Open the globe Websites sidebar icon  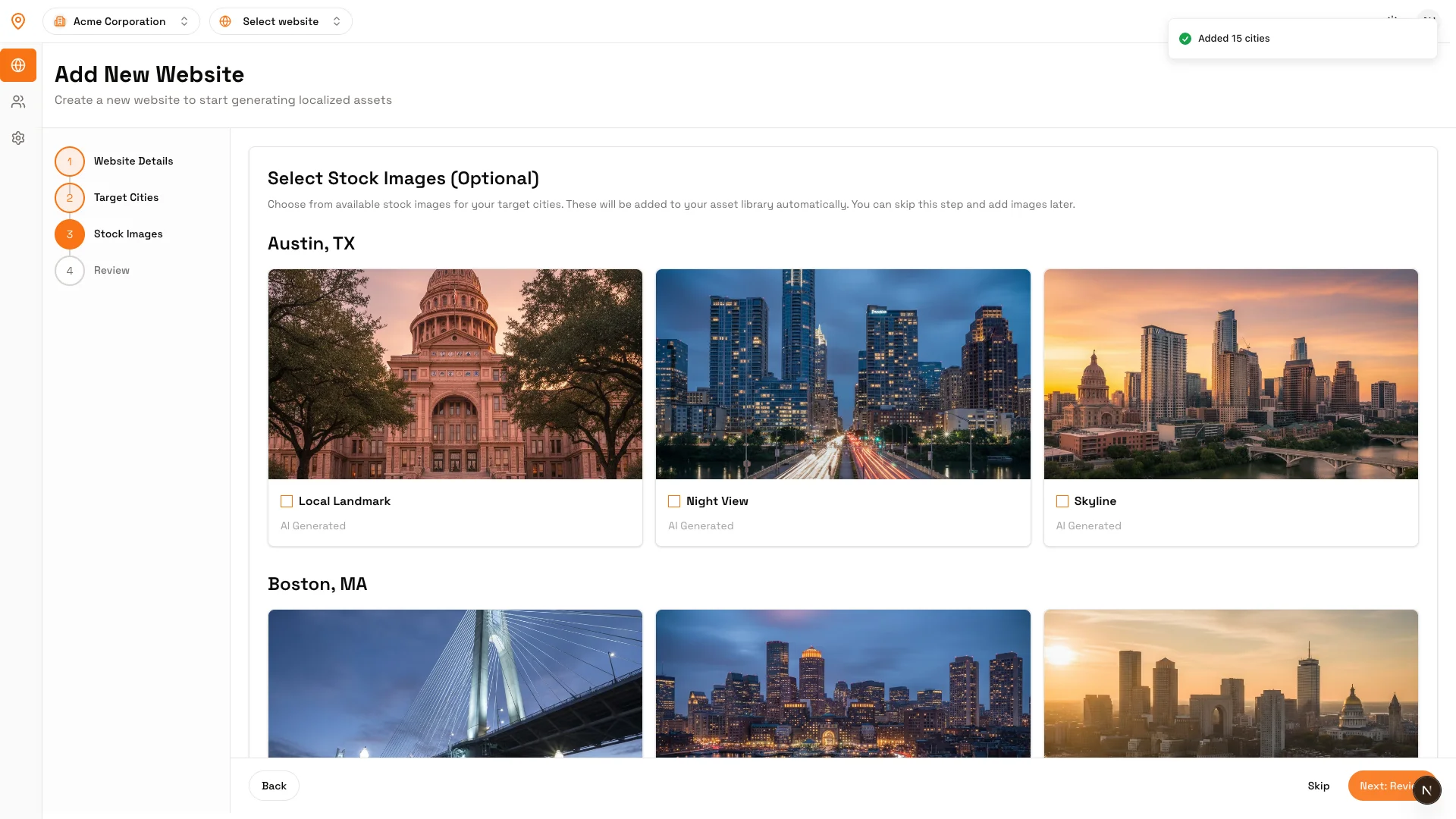18,65
